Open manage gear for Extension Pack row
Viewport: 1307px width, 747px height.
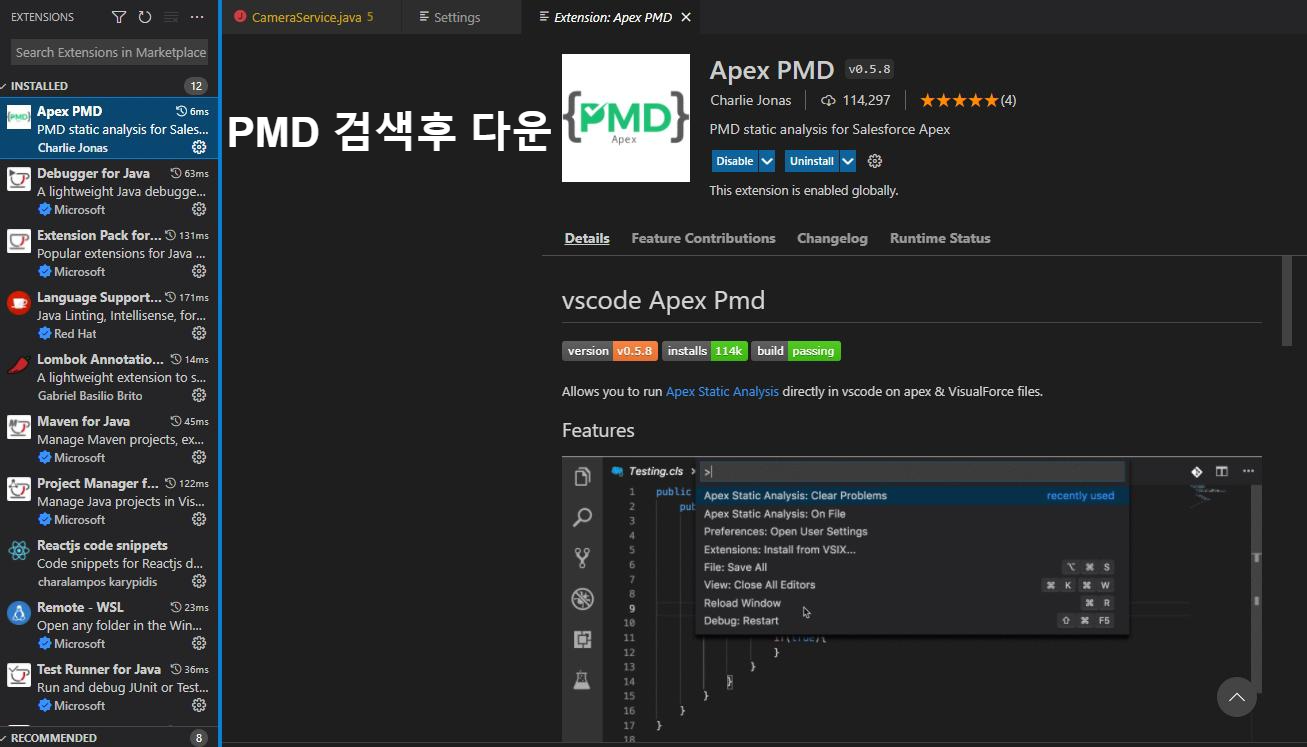coord(199,271)
